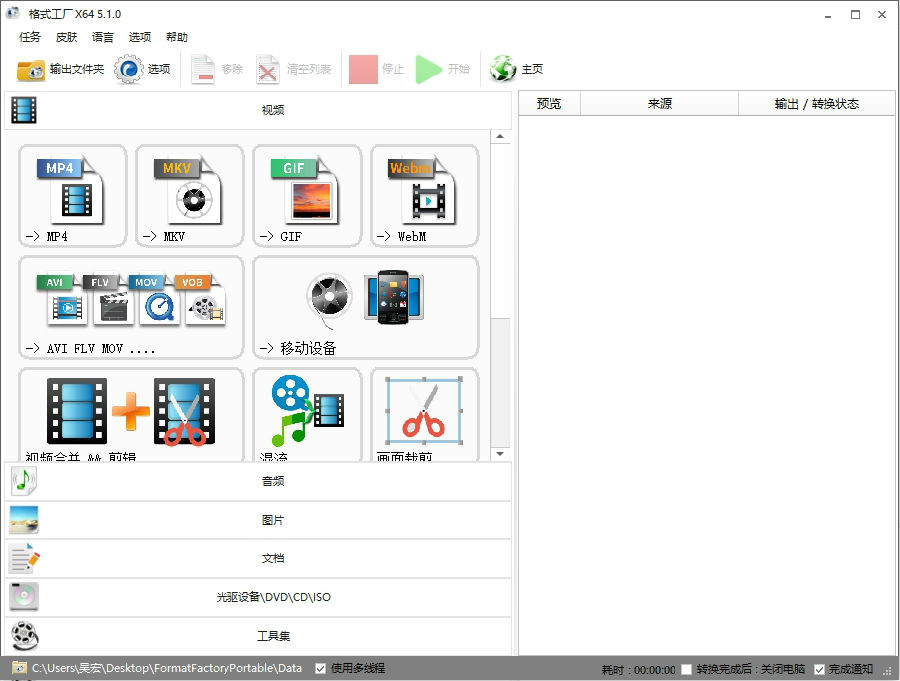Click the video list scrollbar down arrow

click(x=500, y=454)
